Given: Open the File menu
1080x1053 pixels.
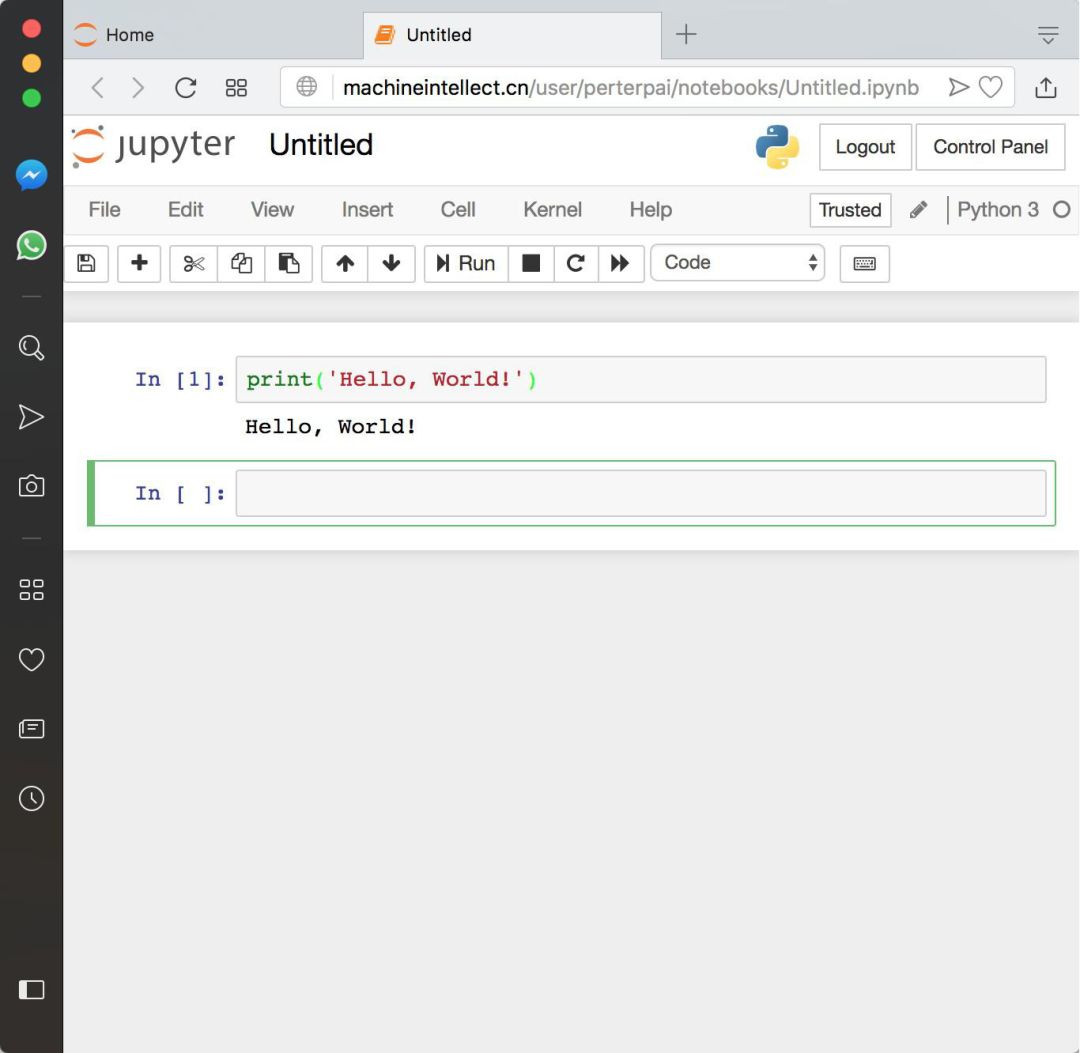Looking at the screenshot, I should tap(105, 209).
